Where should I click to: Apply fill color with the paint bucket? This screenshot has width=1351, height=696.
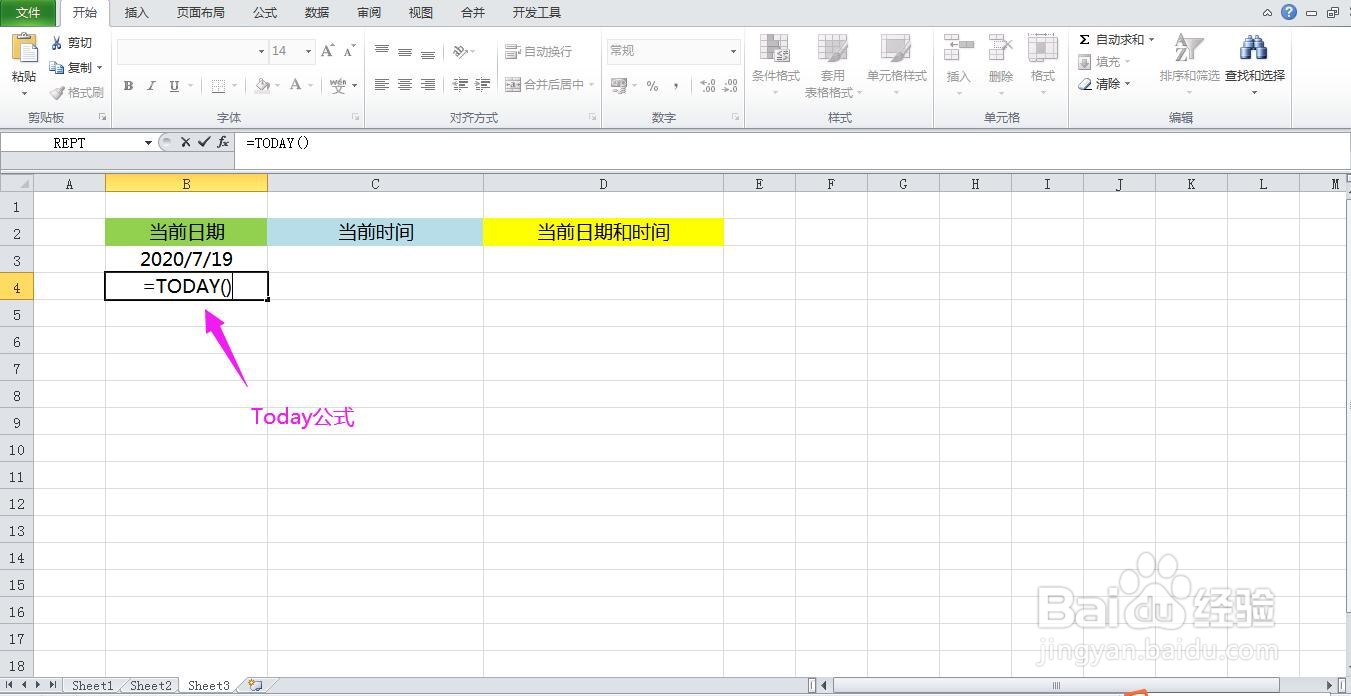(262, 86)
